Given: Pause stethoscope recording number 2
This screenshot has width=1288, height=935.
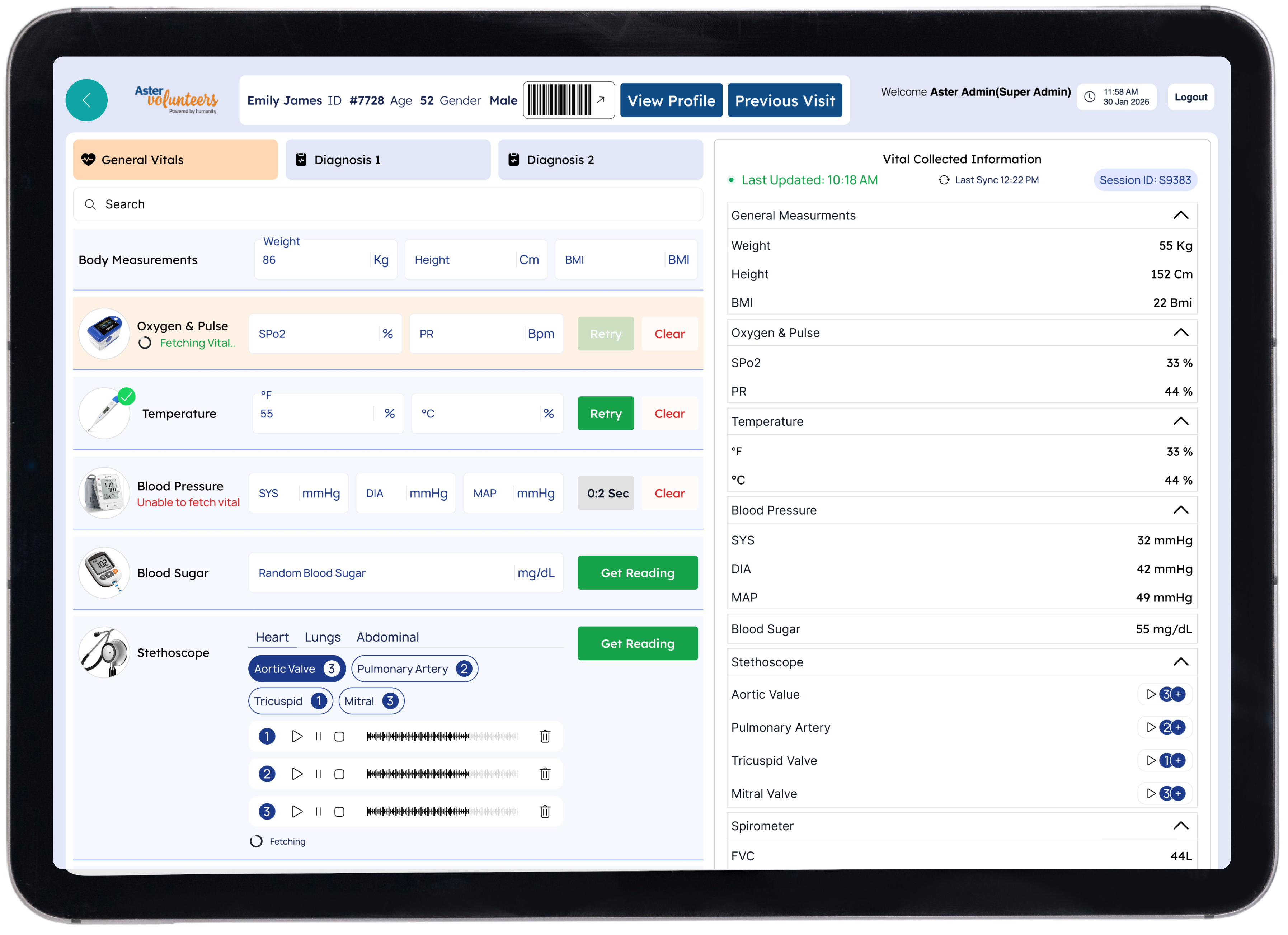Looking at the screenshot, I should [319, 774].
